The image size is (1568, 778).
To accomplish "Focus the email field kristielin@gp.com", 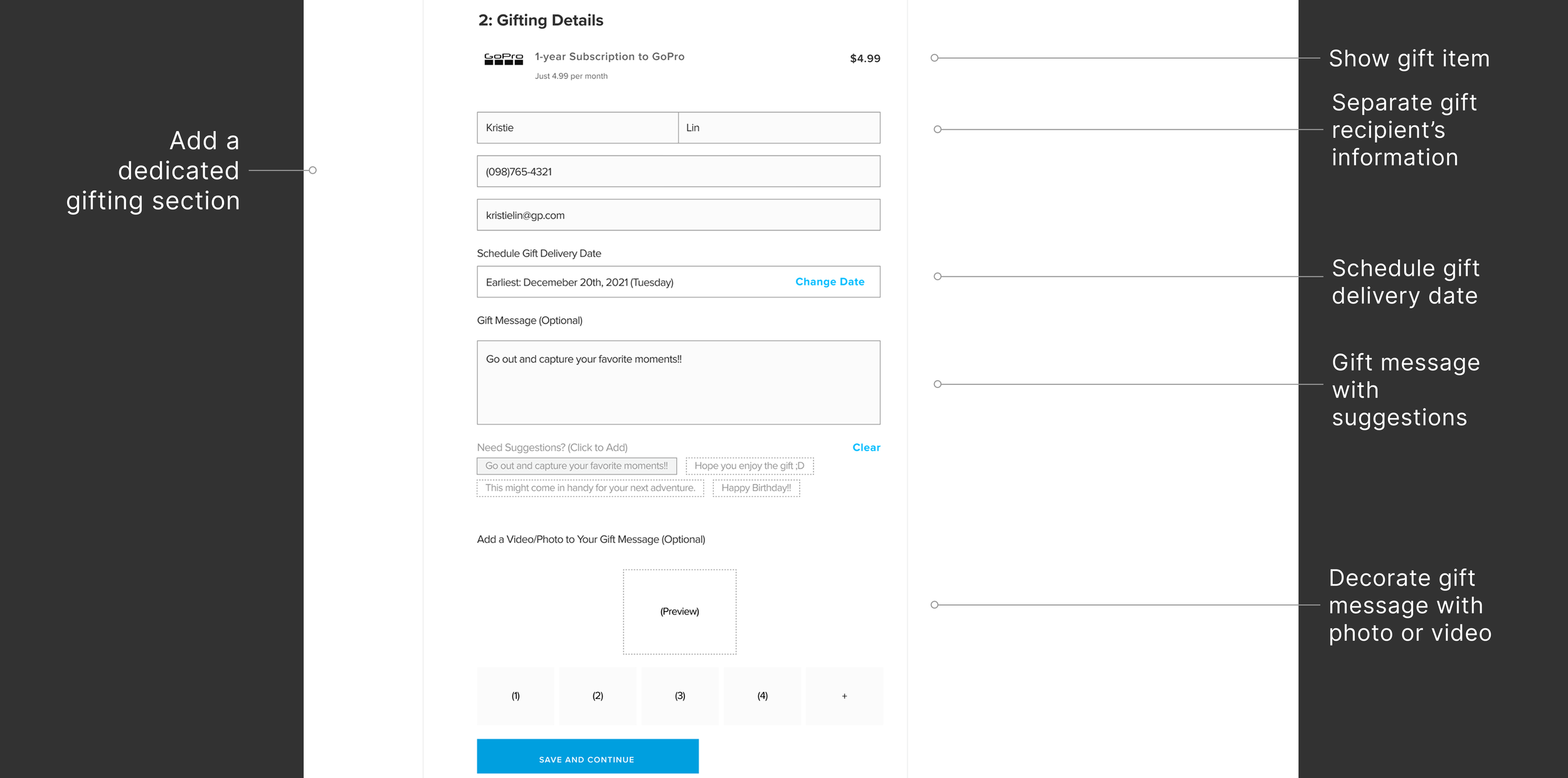I will [x=678, y=215].
